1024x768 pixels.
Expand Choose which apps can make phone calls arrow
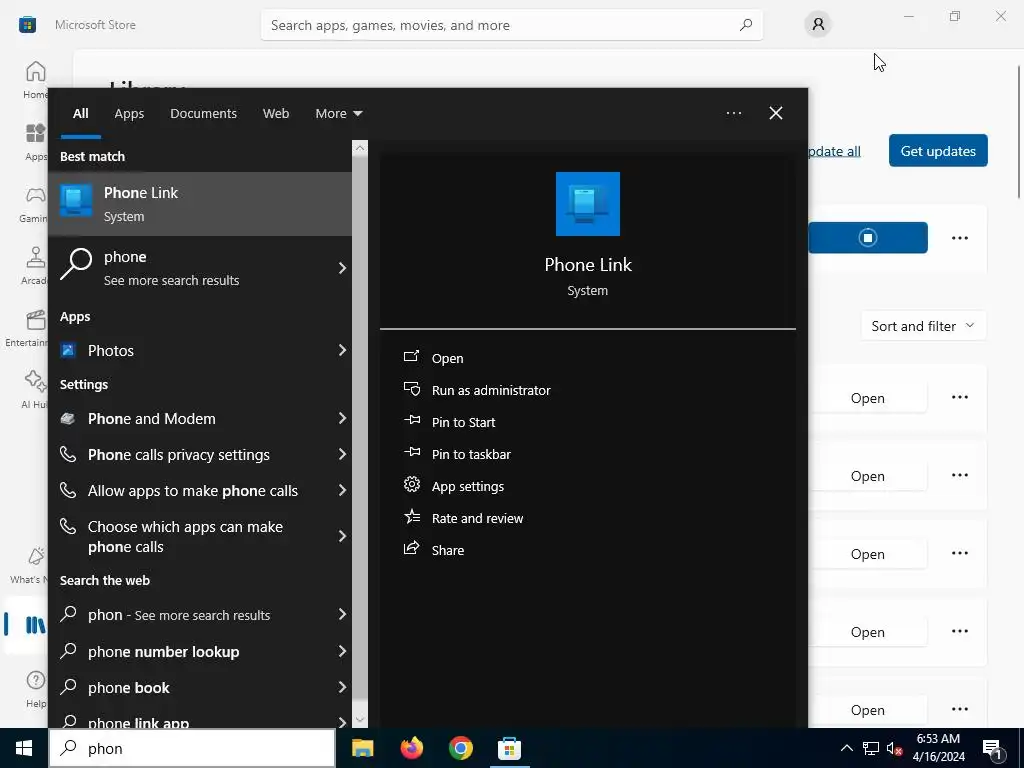[x=342, y=537]
